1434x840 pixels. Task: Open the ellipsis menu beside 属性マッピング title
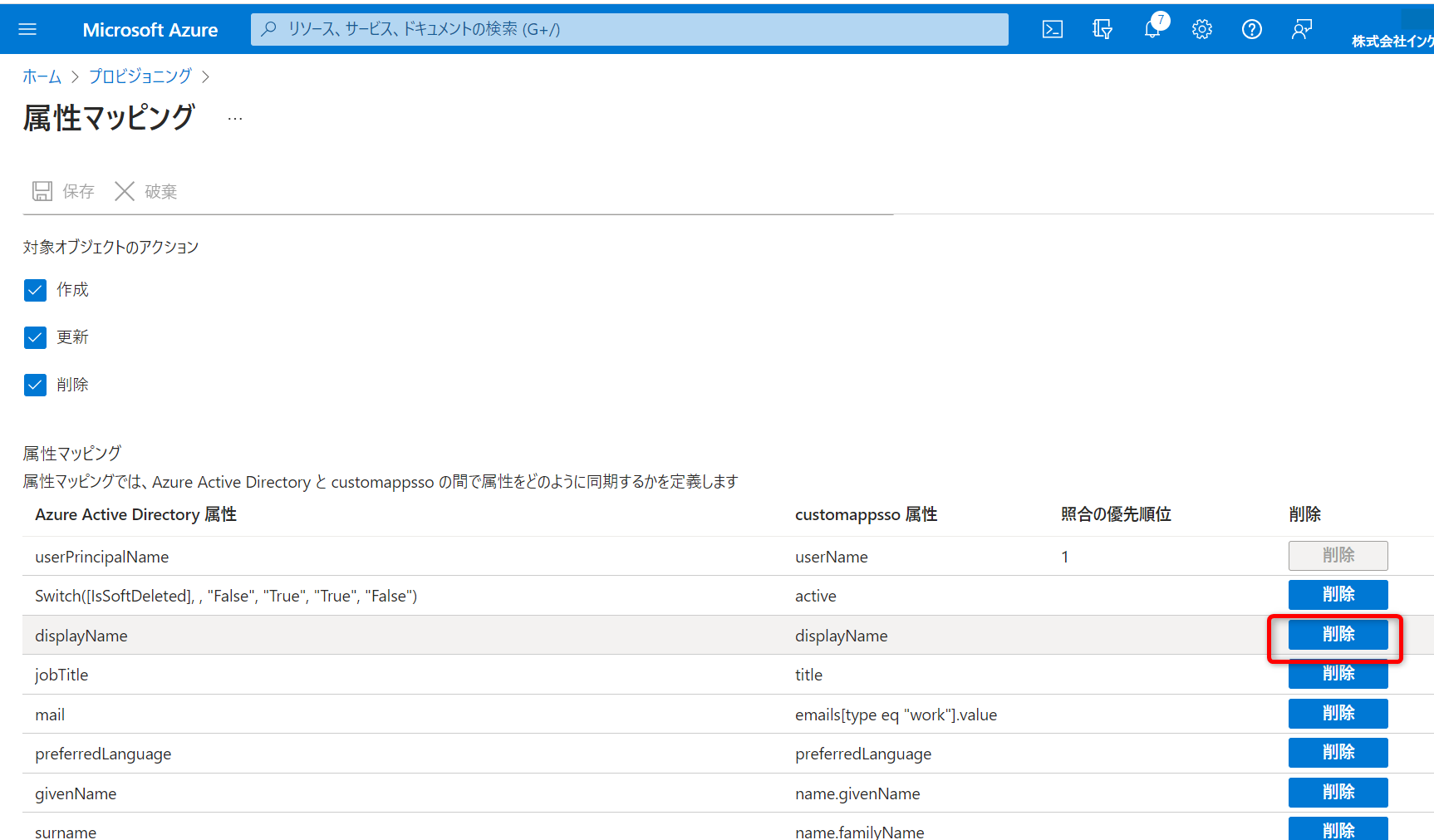(235, 119)
